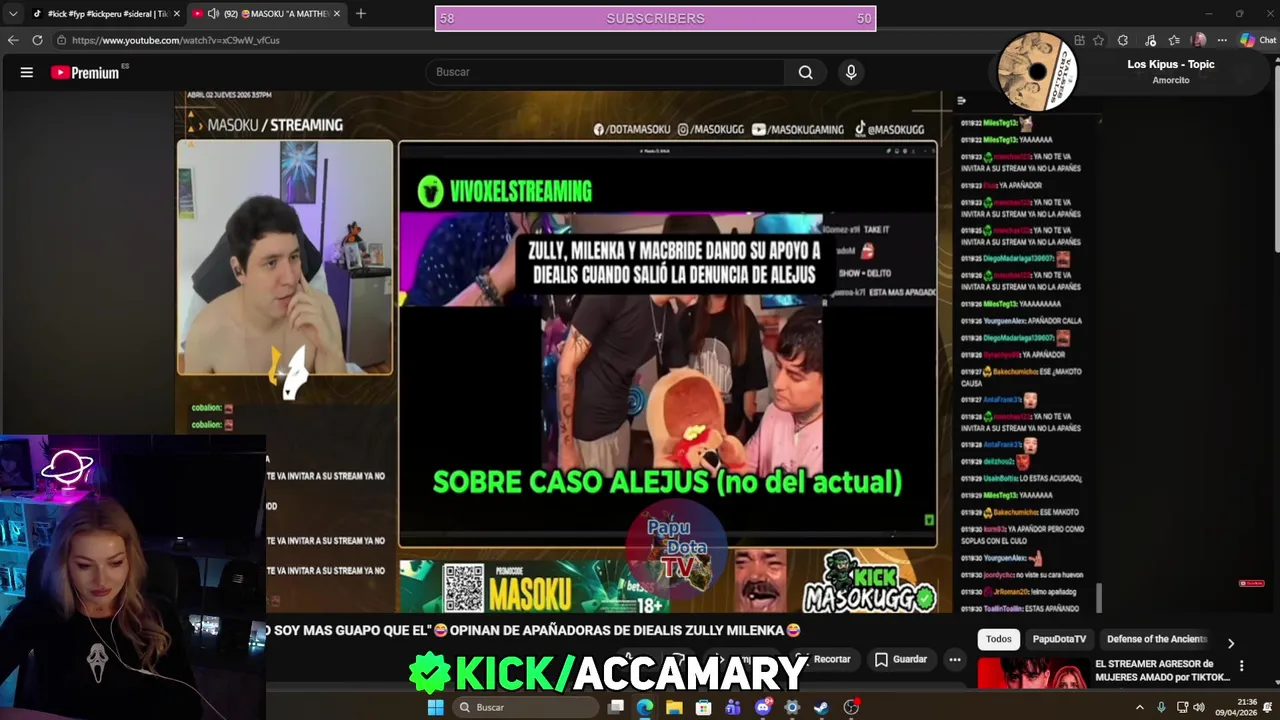Open options for EL STREAMER AGRESOR video

(1242, 665)
